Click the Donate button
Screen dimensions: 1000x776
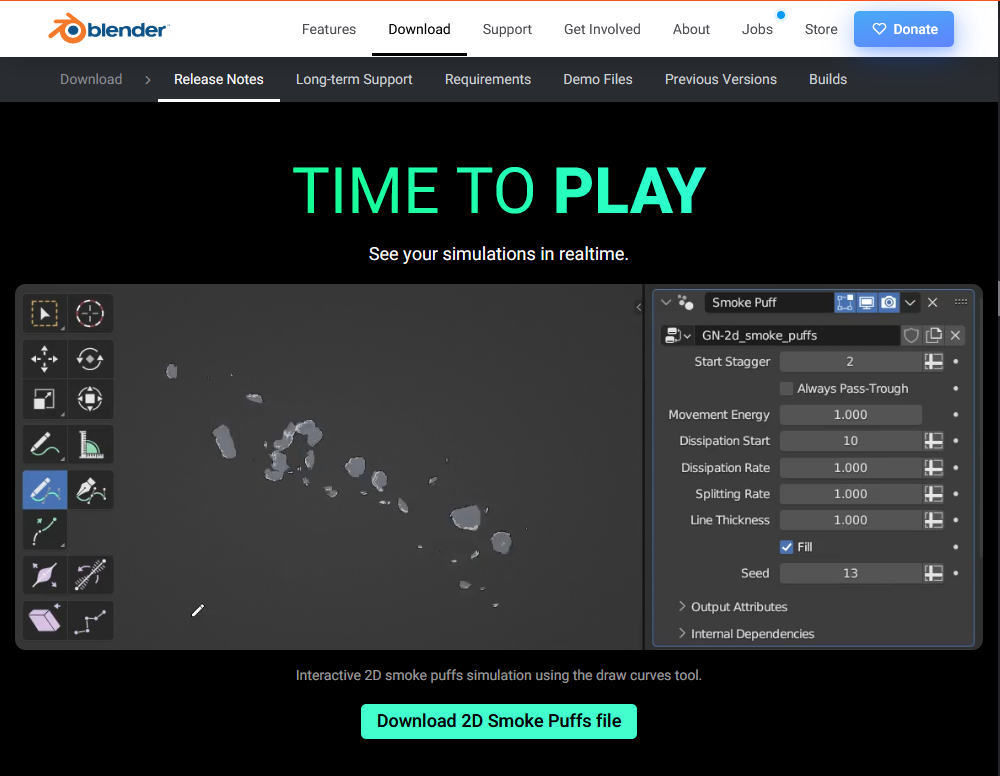pos(904,29)
